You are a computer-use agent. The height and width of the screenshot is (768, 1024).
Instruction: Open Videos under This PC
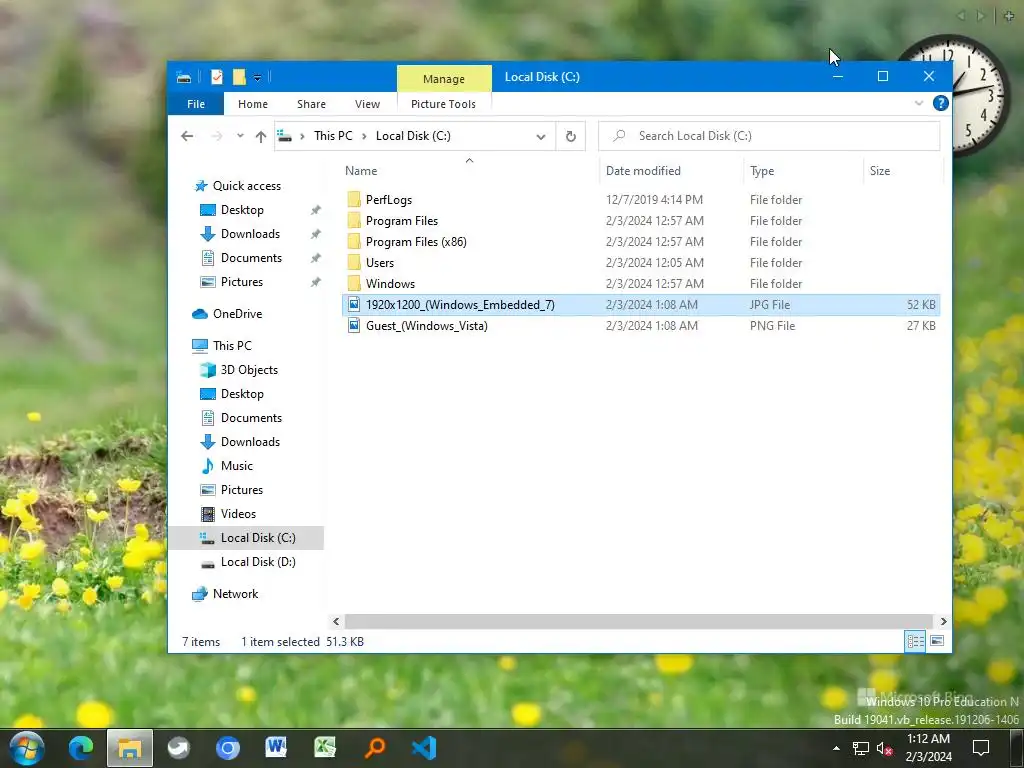click(238, 514)
